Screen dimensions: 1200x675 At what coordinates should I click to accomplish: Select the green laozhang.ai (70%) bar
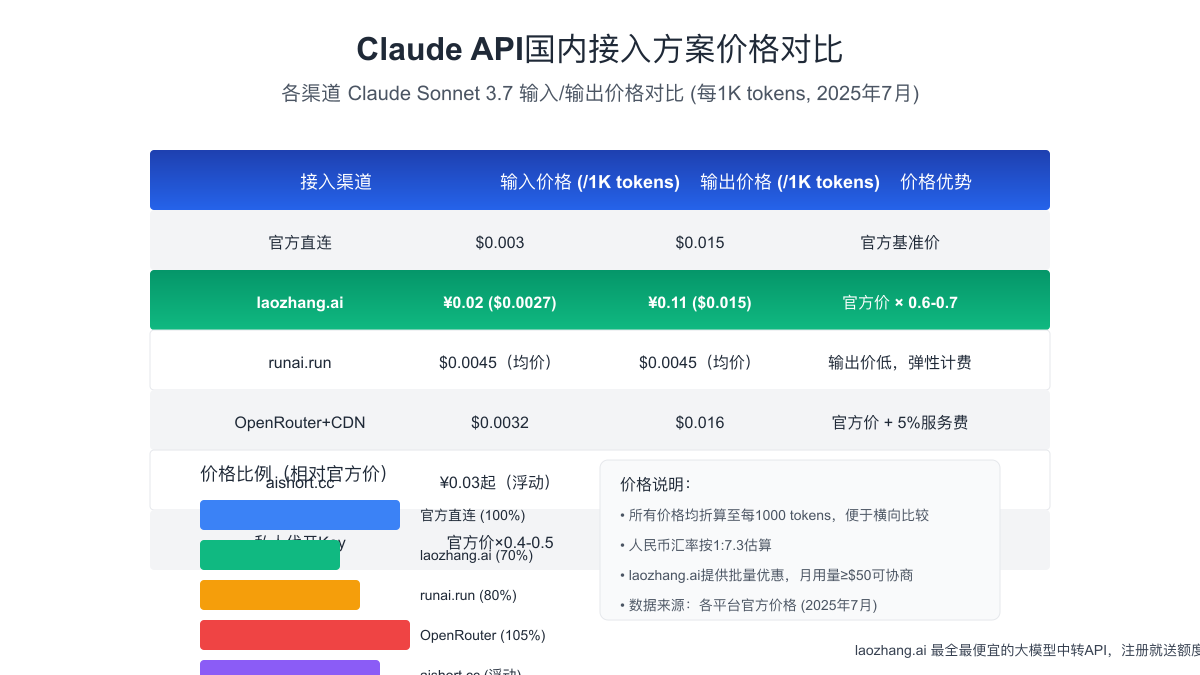[270, 555]
